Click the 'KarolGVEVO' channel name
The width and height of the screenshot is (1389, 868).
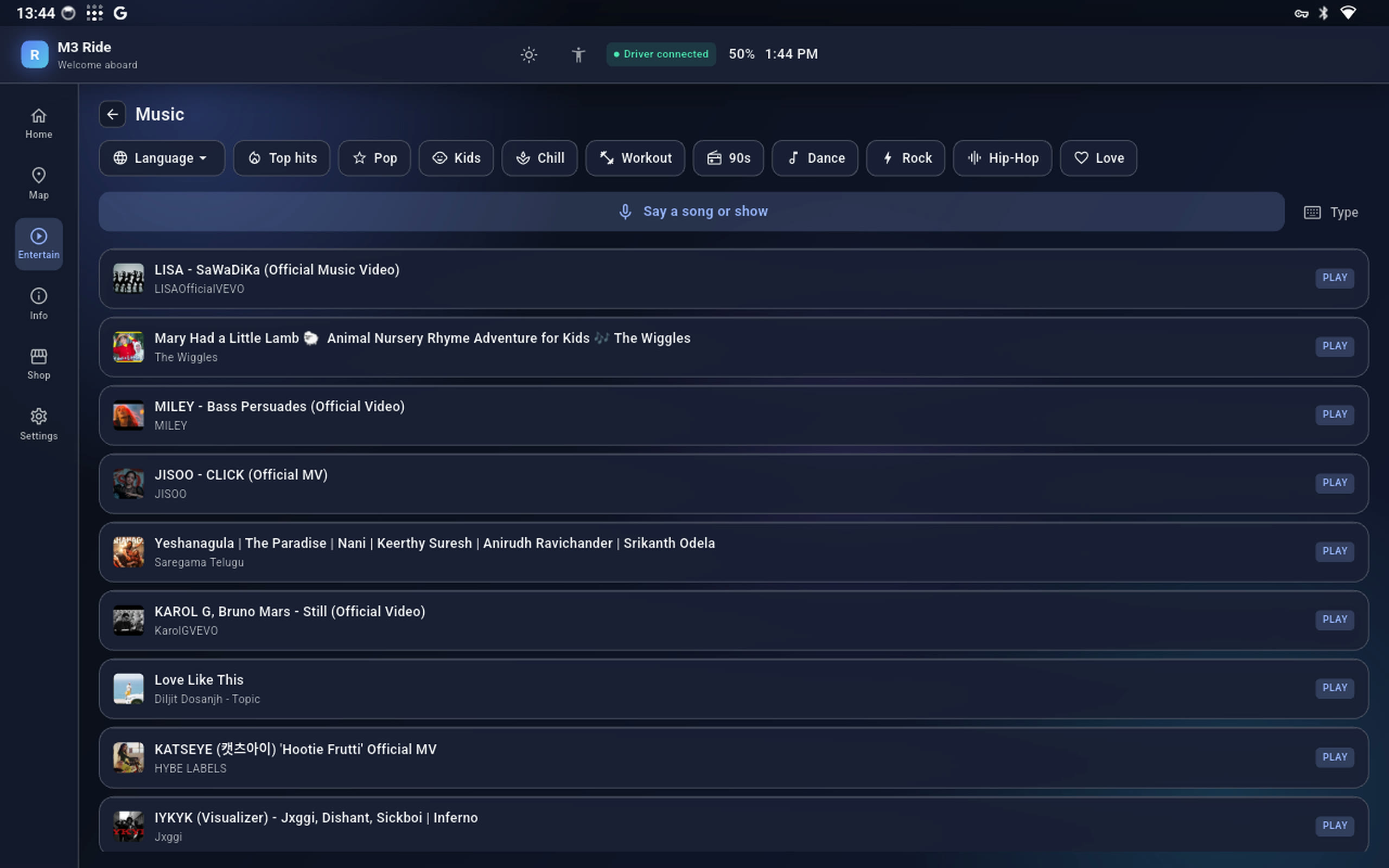point(186,630)
